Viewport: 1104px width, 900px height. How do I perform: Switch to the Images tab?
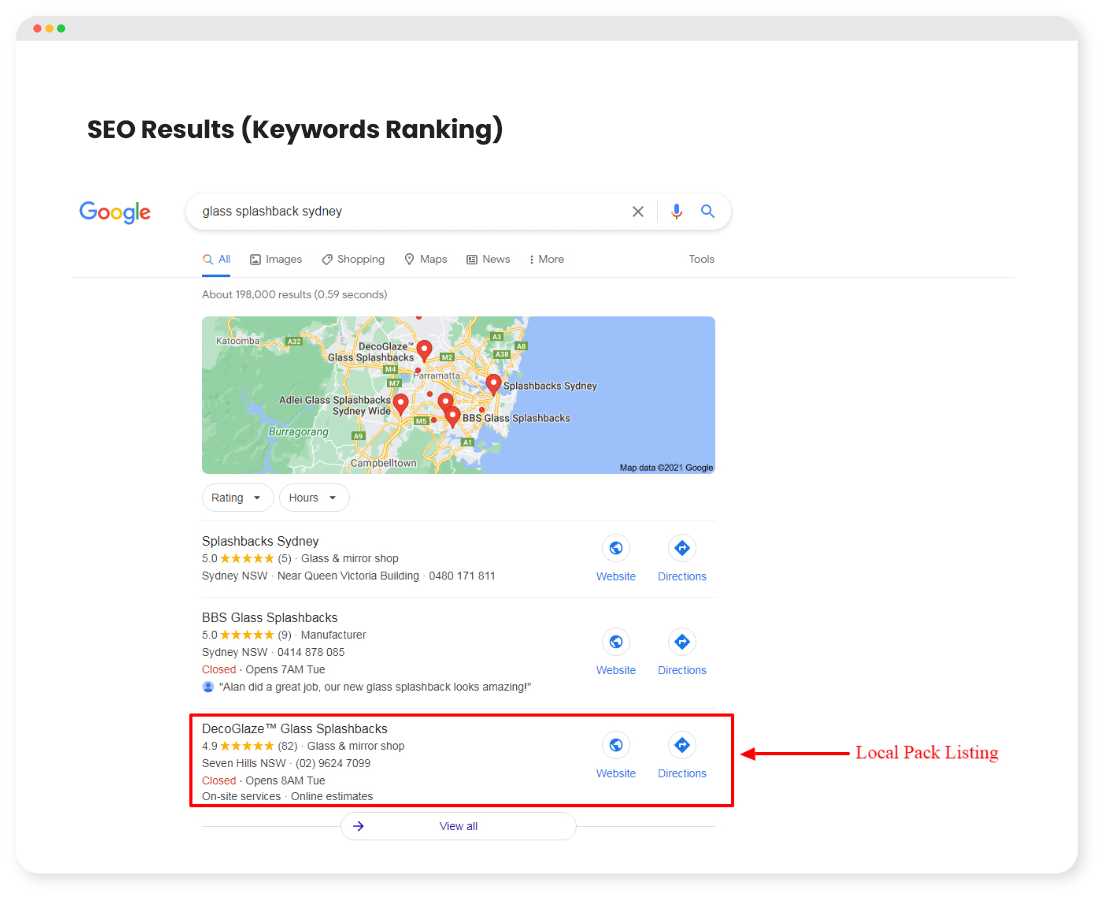pos(276,259)
